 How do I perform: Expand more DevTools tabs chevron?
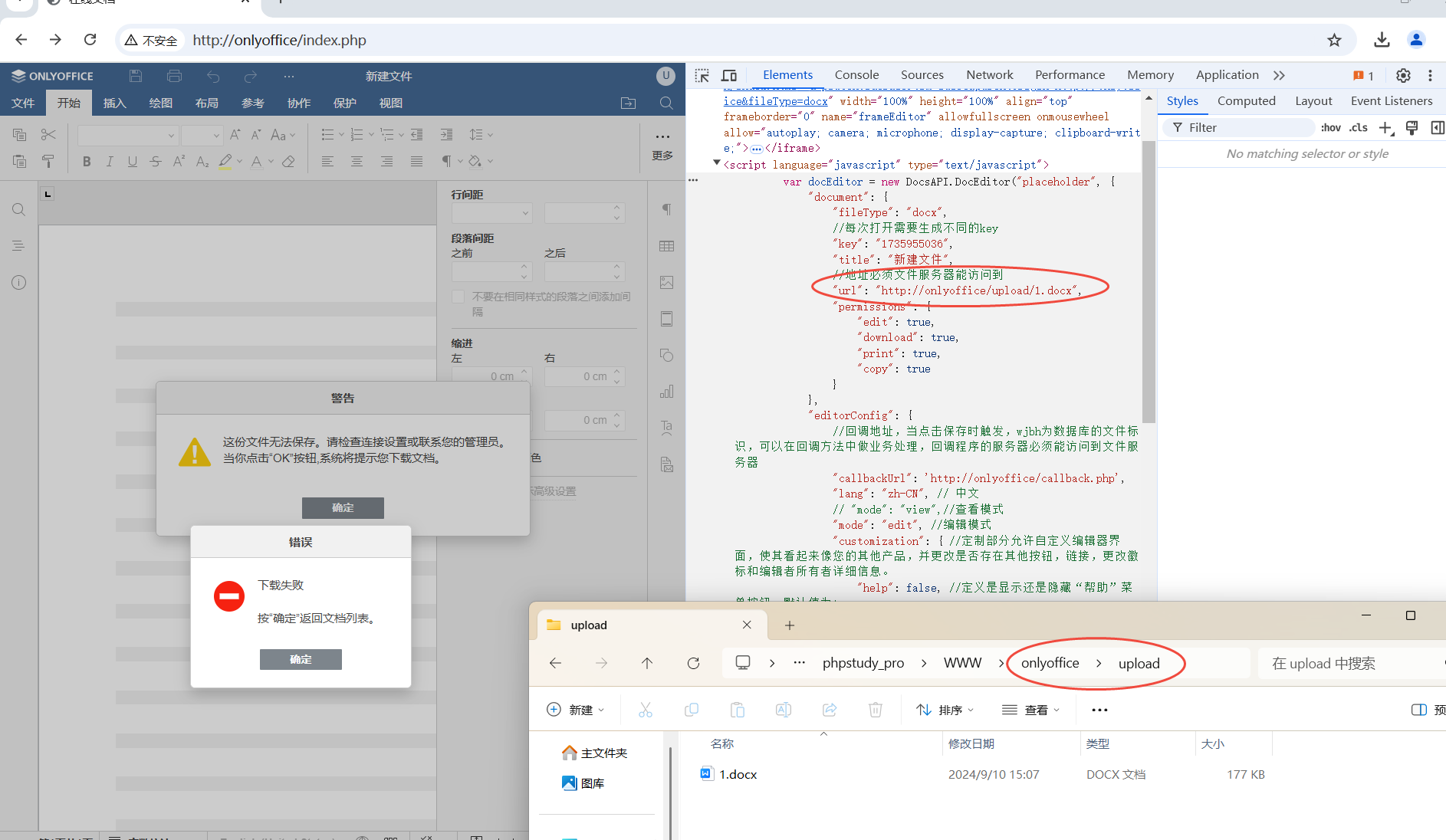coord(1279,75)
